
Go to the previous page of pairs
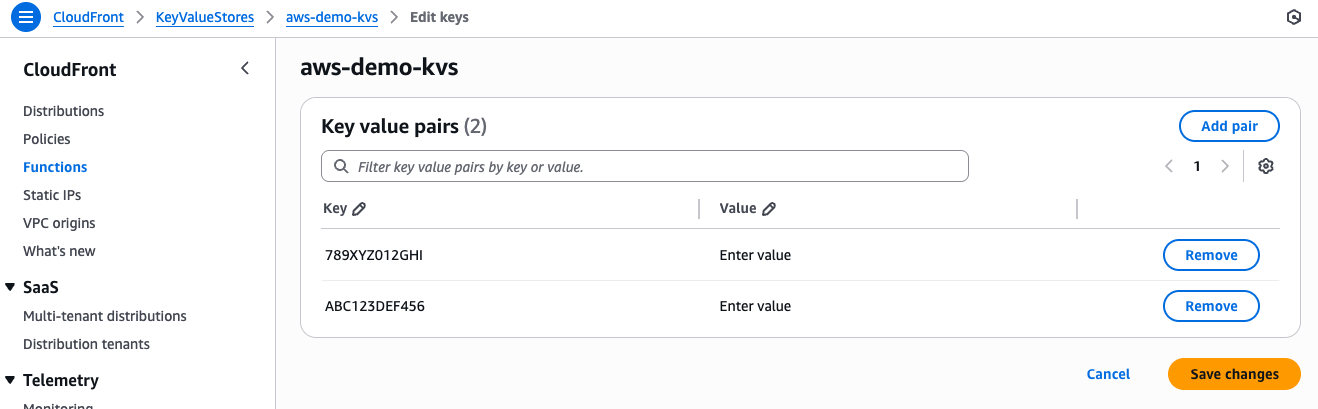pos(1169,166)
